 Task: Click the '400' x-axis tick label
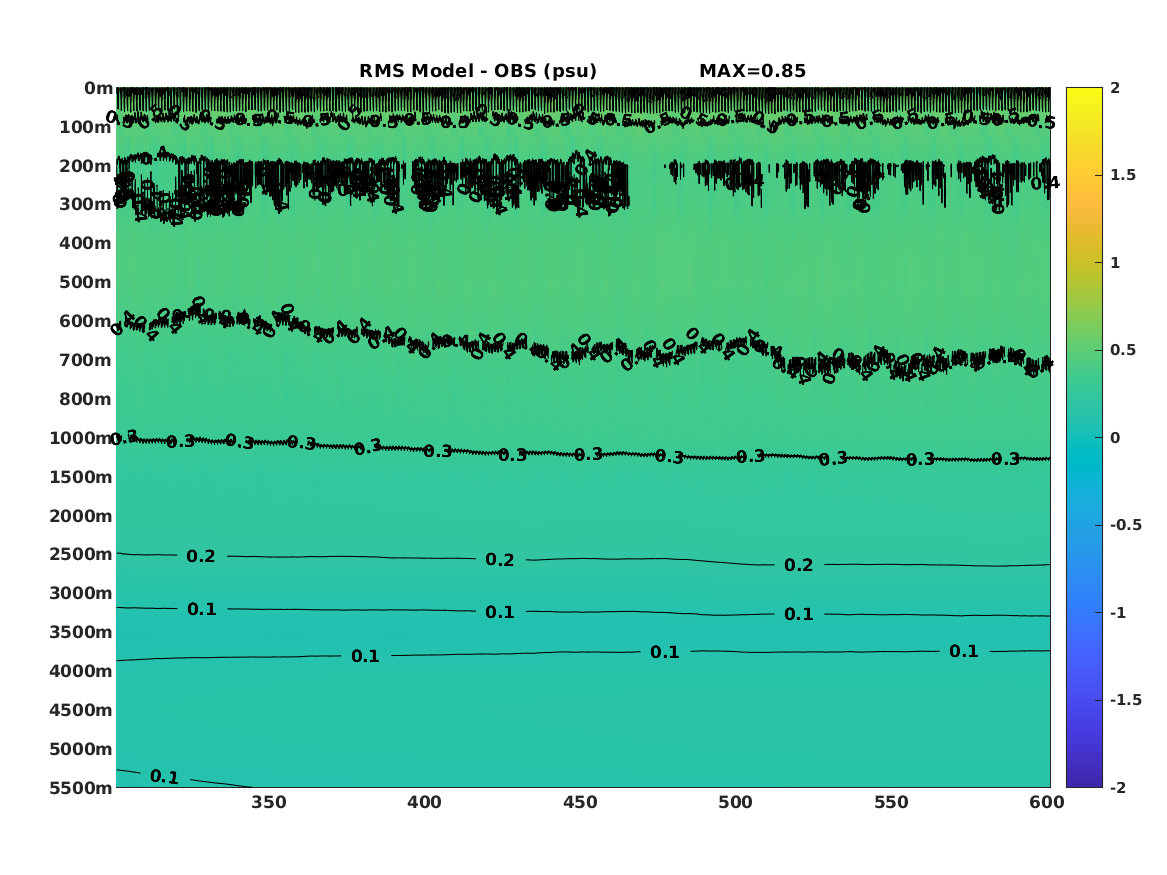(x=424, y=803)
